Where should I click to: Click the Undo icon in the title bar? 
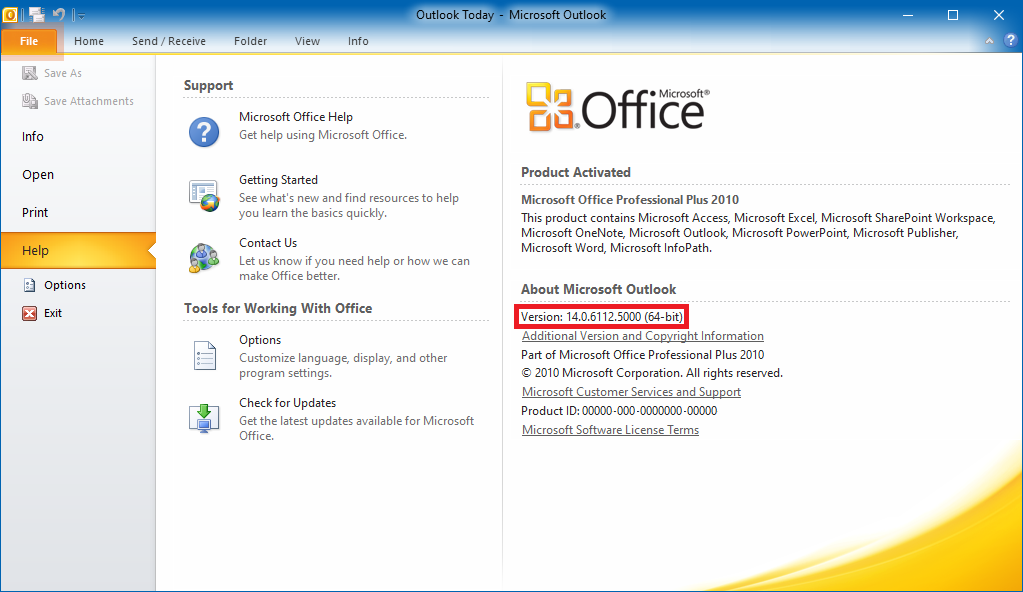click(x=59, y=14)
